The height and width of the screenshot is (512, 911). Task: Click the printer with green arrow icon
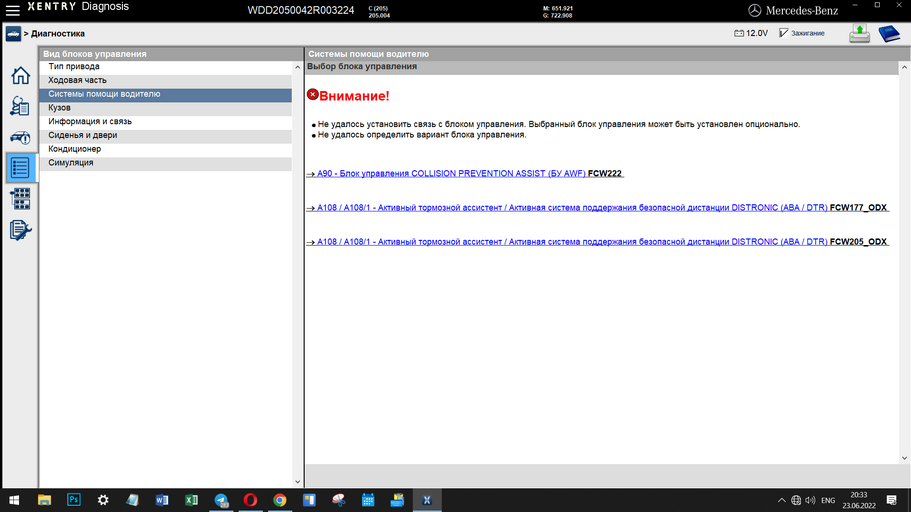(x=859, y=33)
